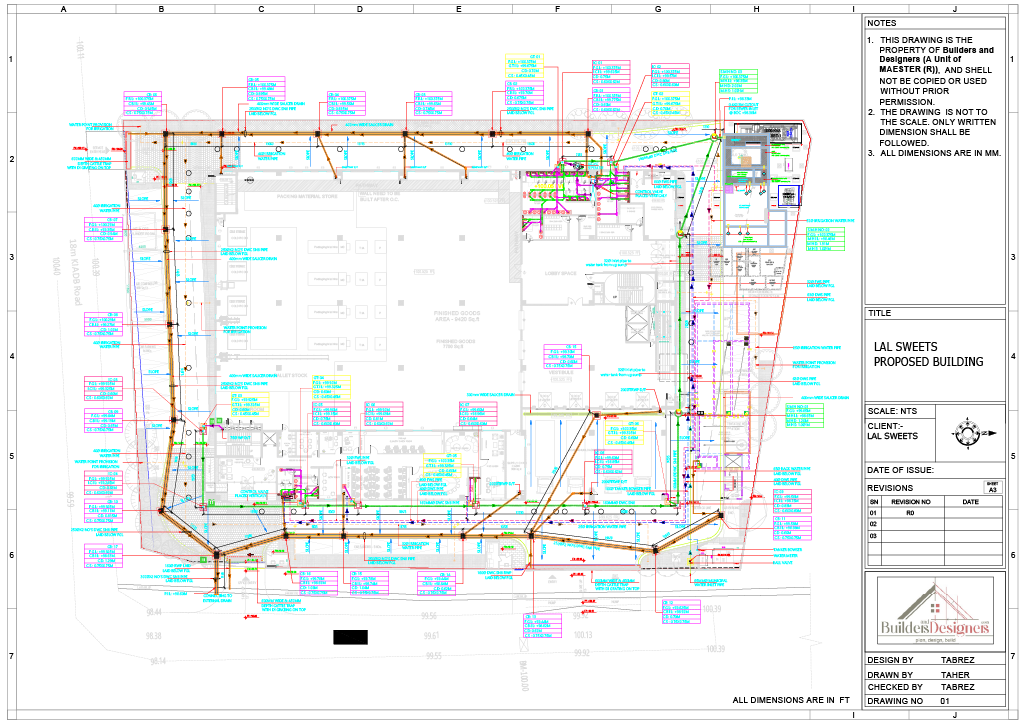The image size is (1024, 723).
Task: Select revision cell 'R0'
Action: pyautogui.click(x=910, y=513)
